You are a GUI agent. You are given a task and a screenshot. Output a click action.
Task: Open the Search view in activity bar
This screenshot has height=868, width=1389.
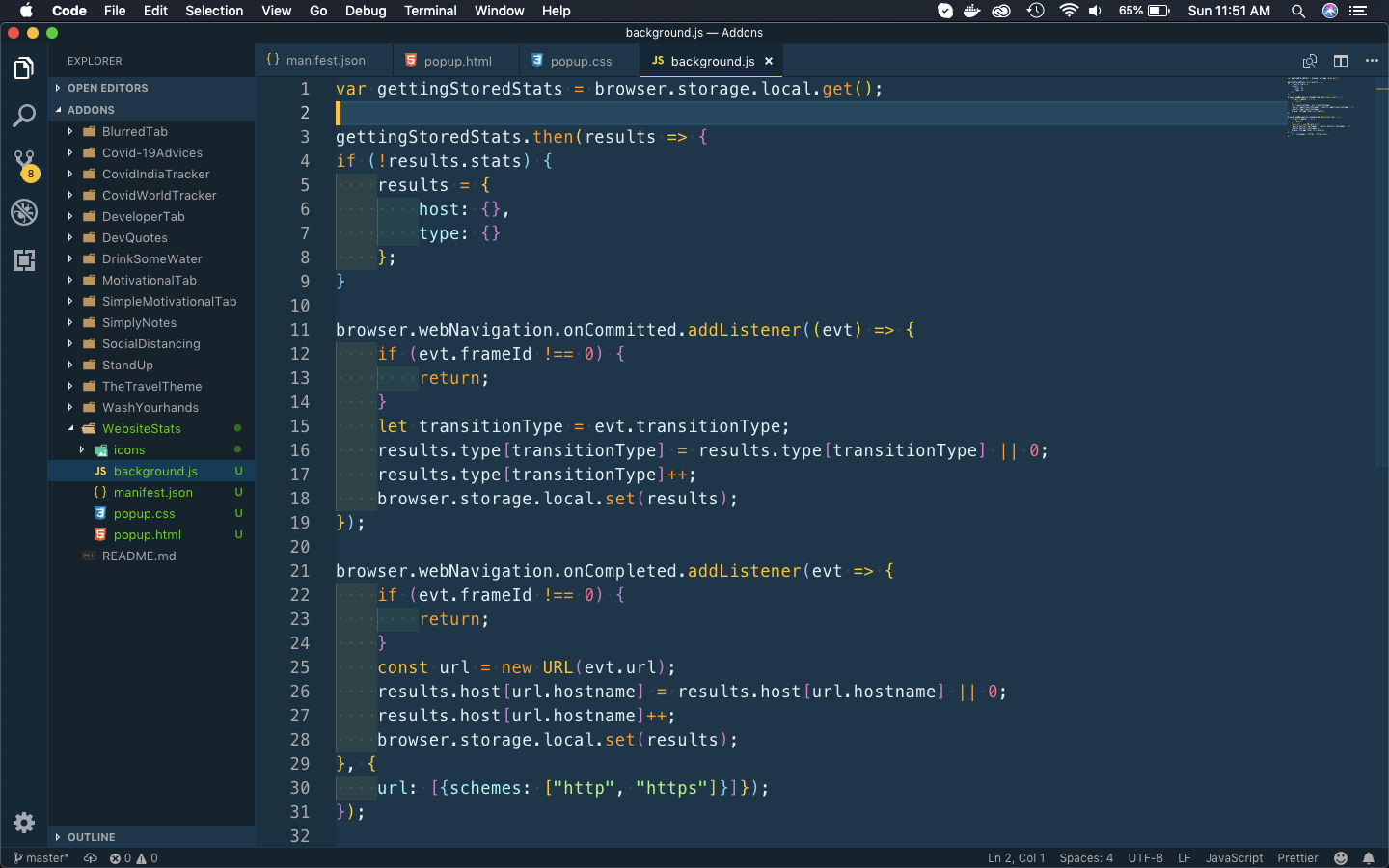click(24, 117)
